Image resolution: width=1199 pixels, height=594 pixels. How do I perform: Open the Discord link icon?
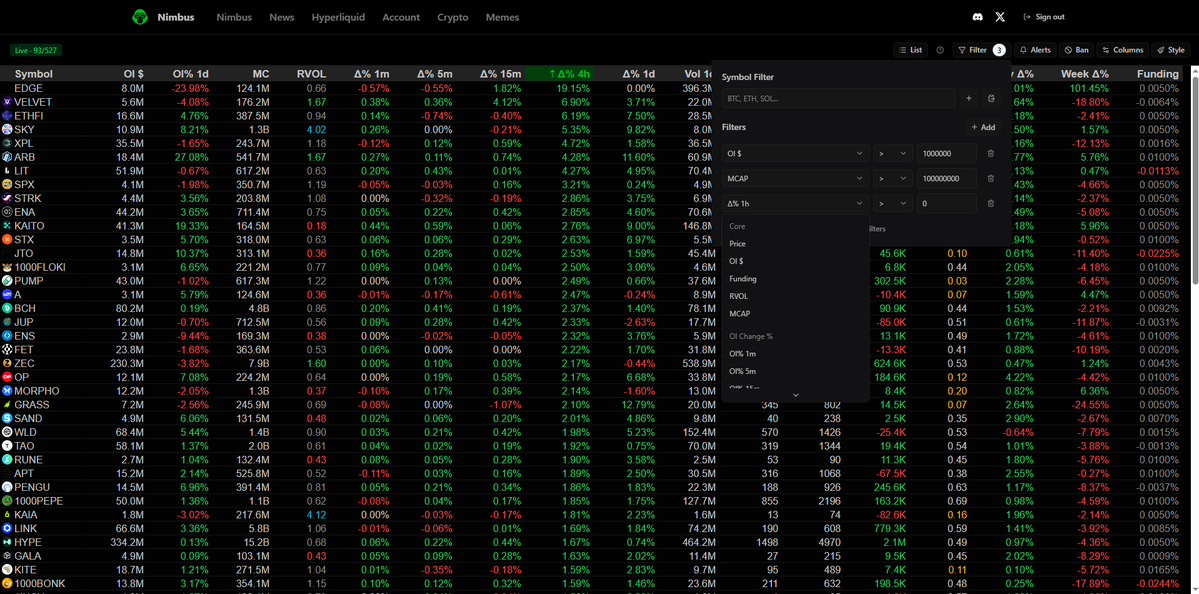click(977, 17)
